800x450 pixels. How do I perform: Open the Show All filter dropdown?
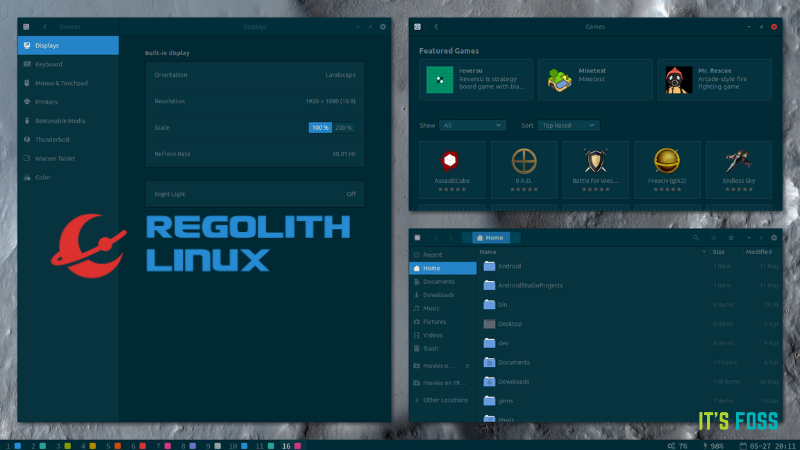[x=472, y=126]
